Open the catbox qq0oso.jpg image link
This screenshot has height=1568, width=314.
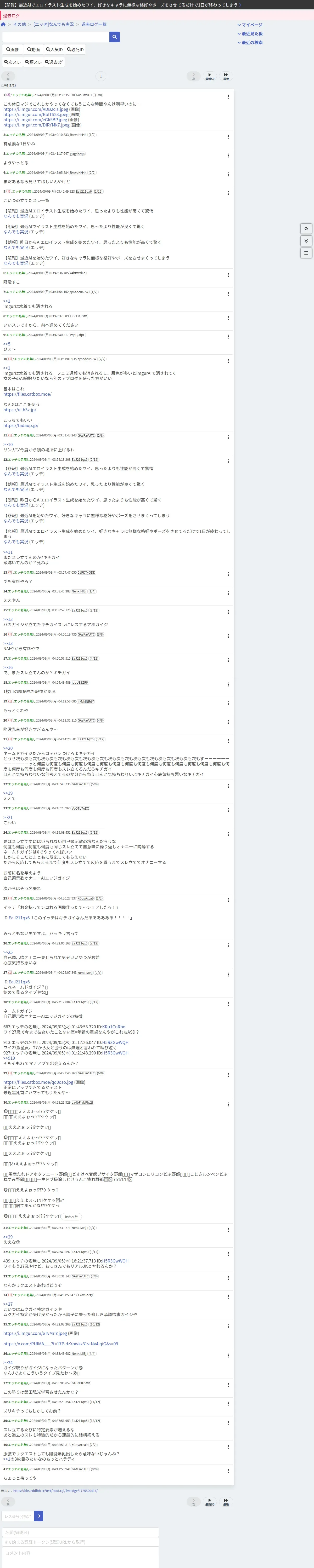tap(38, 1082)
